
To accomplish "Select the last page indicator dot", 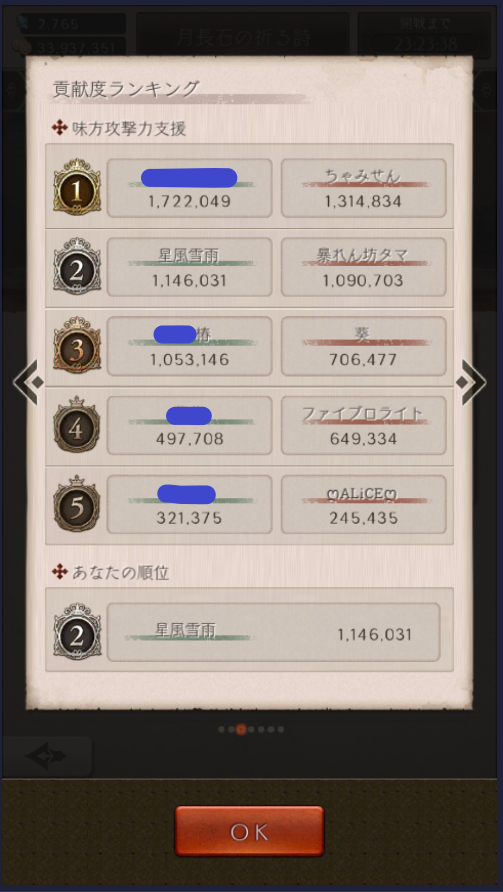I will [281, 729].
